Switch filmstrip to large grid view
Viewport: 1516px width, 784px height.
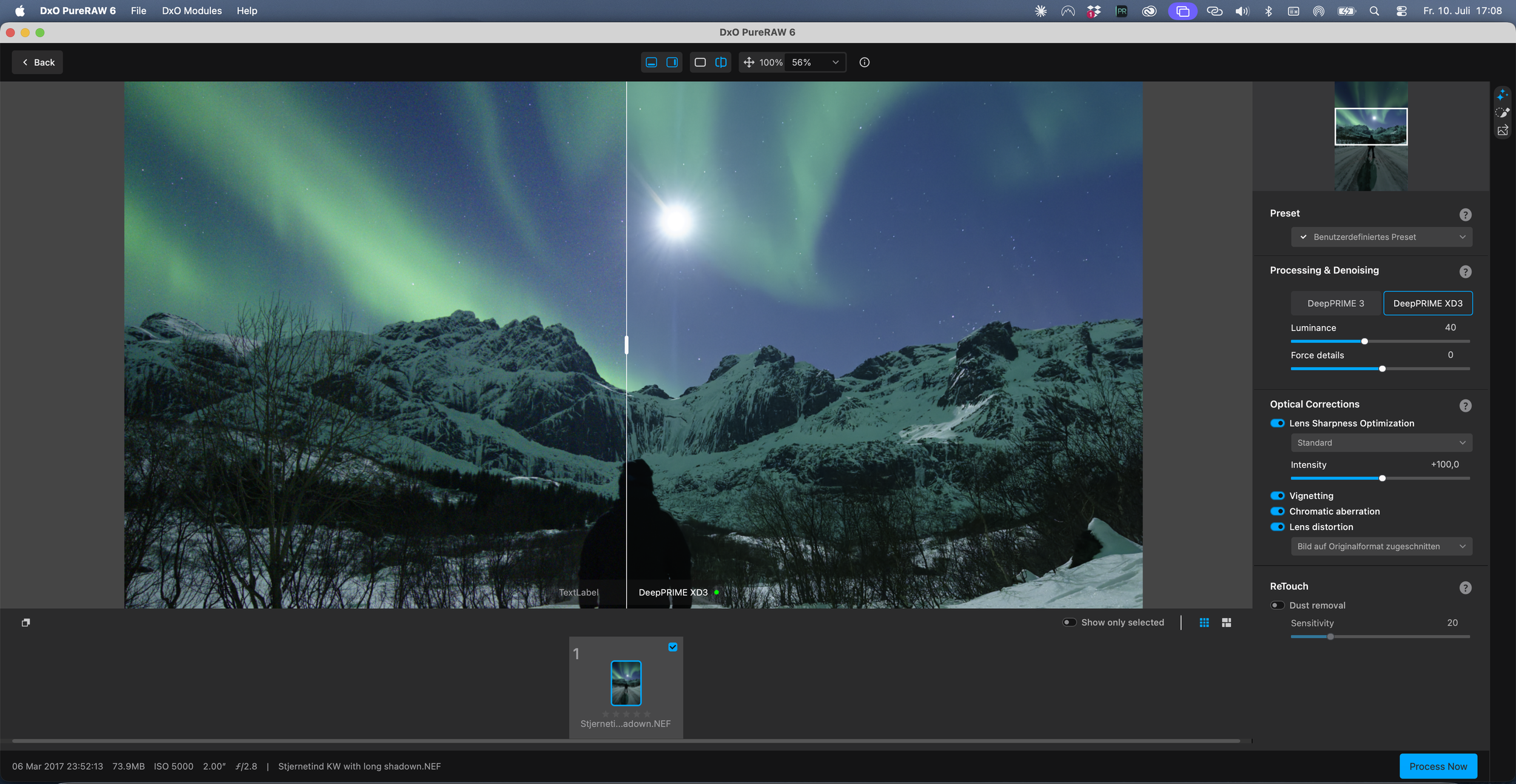1226,623
